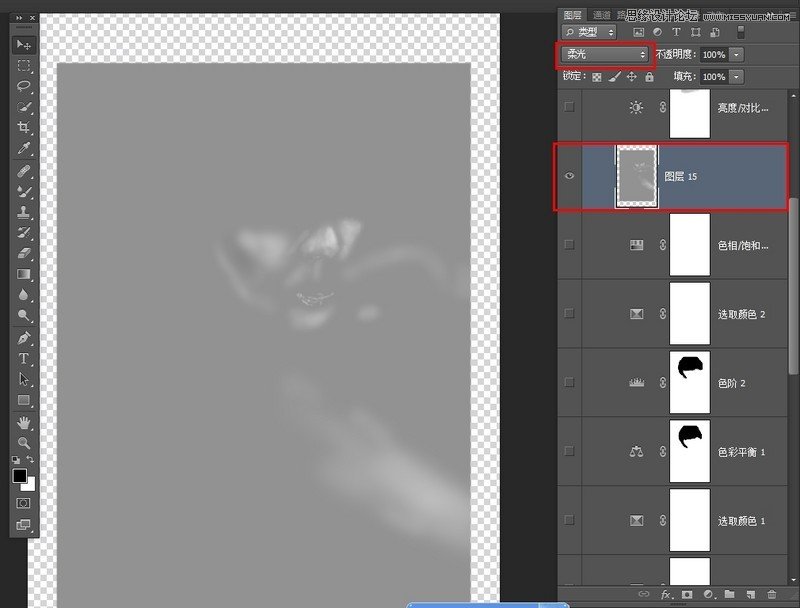The image size is (800, 608).
Task: Select the Zoom tool
Action: coord(23,442)
